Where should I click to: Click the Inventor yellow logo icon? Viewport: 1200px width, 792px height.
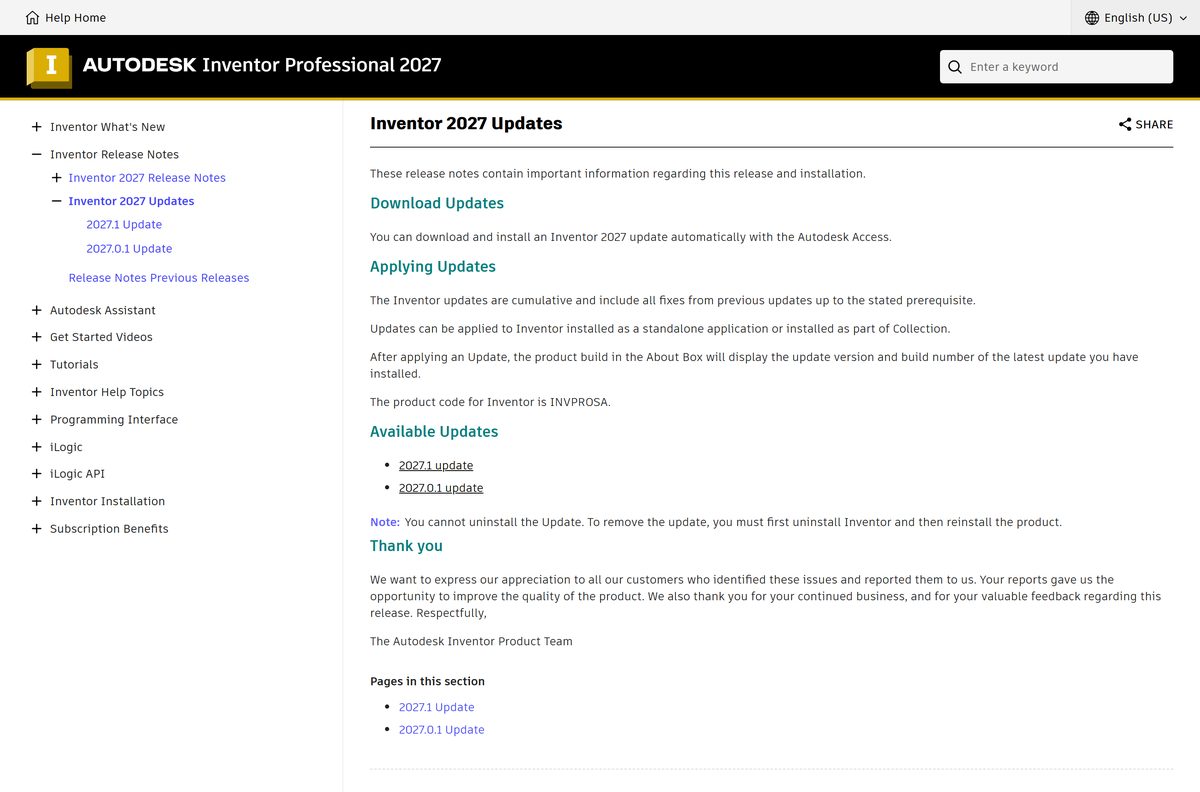click(x=49, y=66)
